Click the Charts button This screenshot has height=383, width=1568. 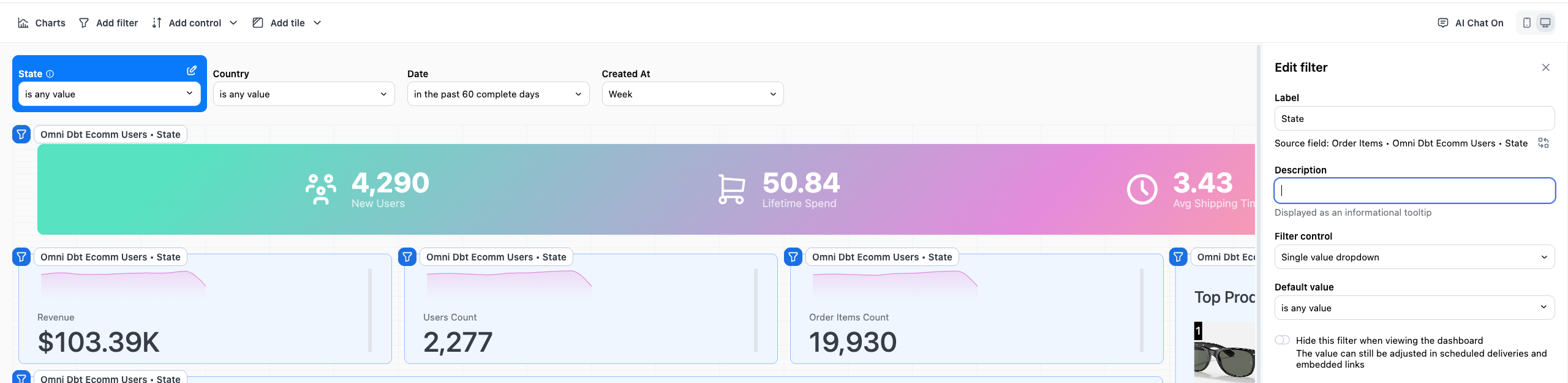42,23
